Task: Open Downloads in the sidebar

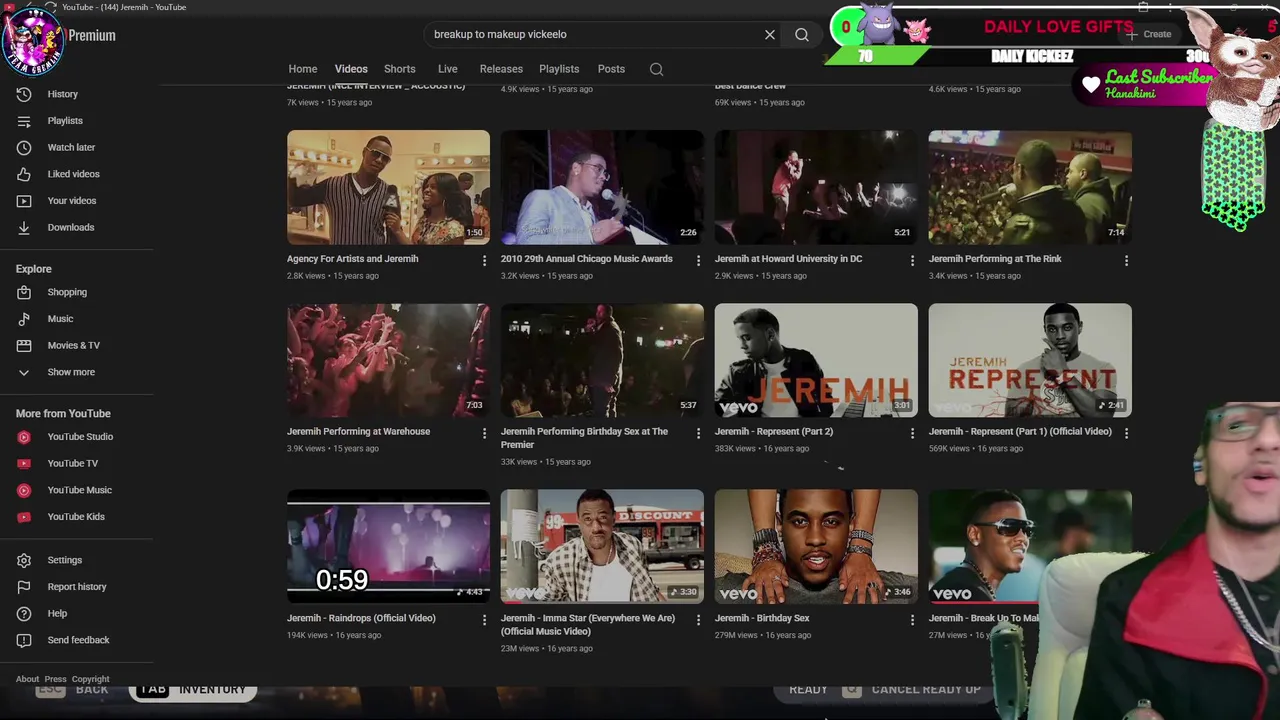Action: [71, 227]
